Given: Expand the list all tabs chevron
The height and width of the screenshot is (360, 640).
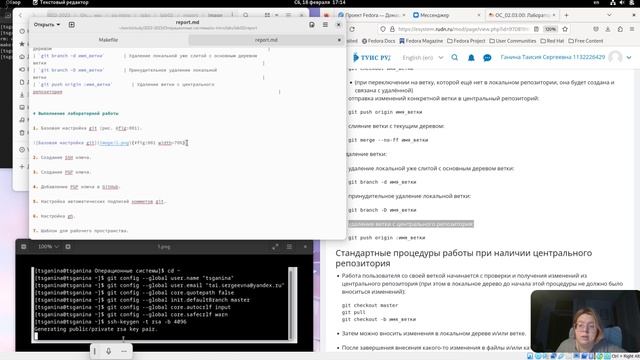Looking at the screenshot, I should coord(609,15).
